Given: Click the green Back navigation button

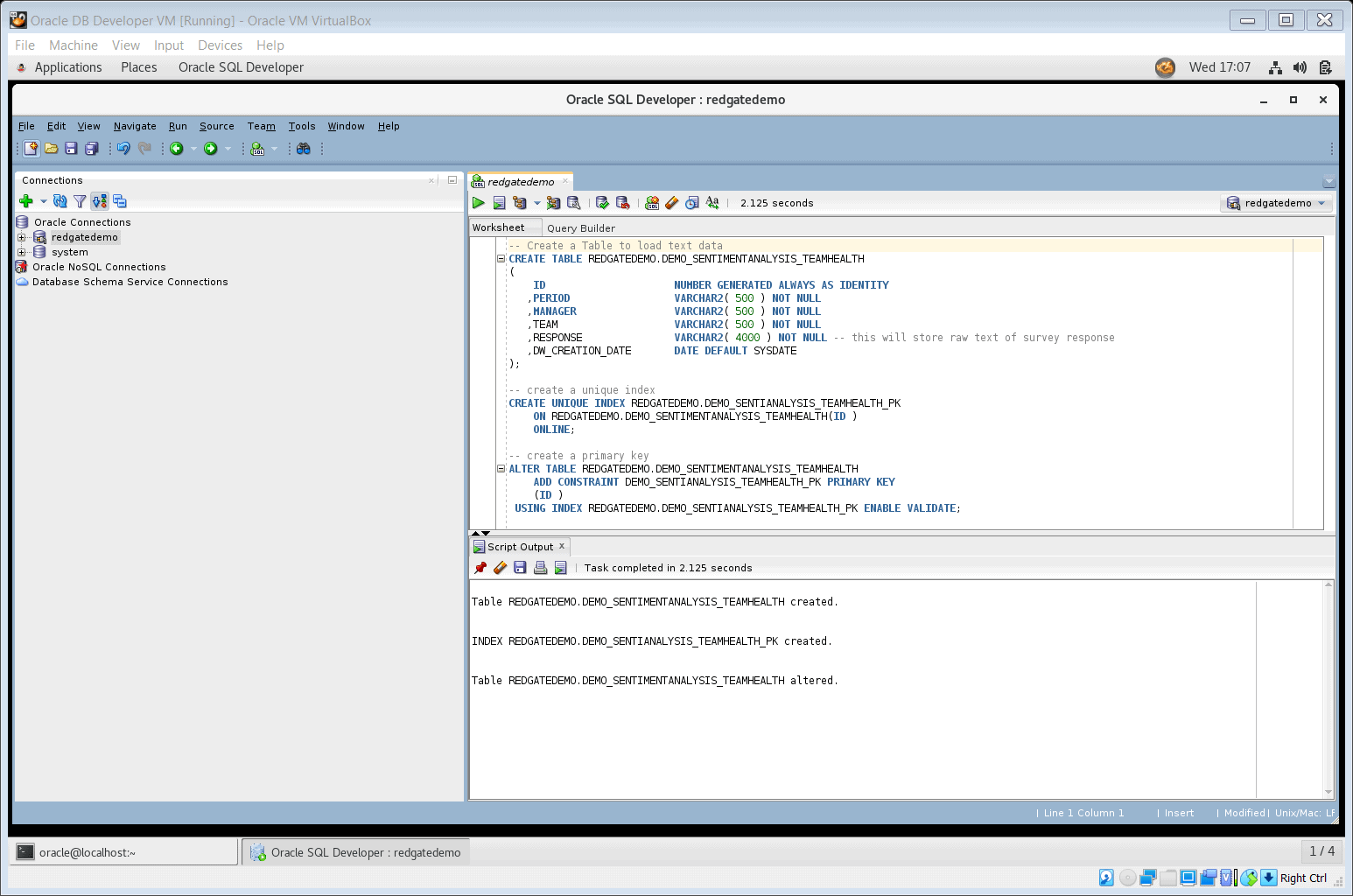Looking at the screenshot, I should 177,149.
